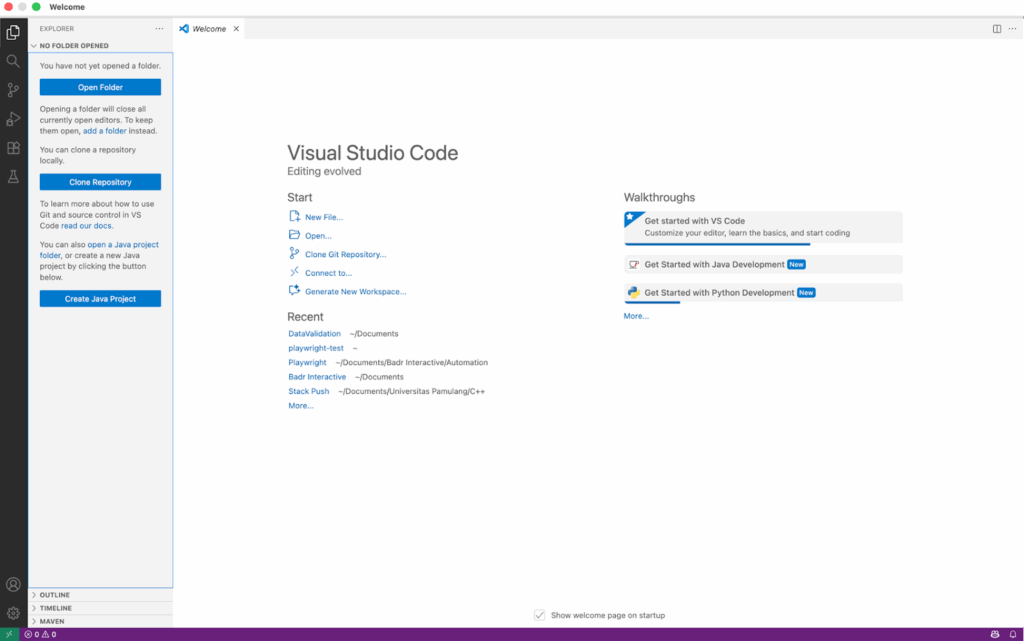Open the Extensions view
The image size is (1024, 641).
click(13, 148)
